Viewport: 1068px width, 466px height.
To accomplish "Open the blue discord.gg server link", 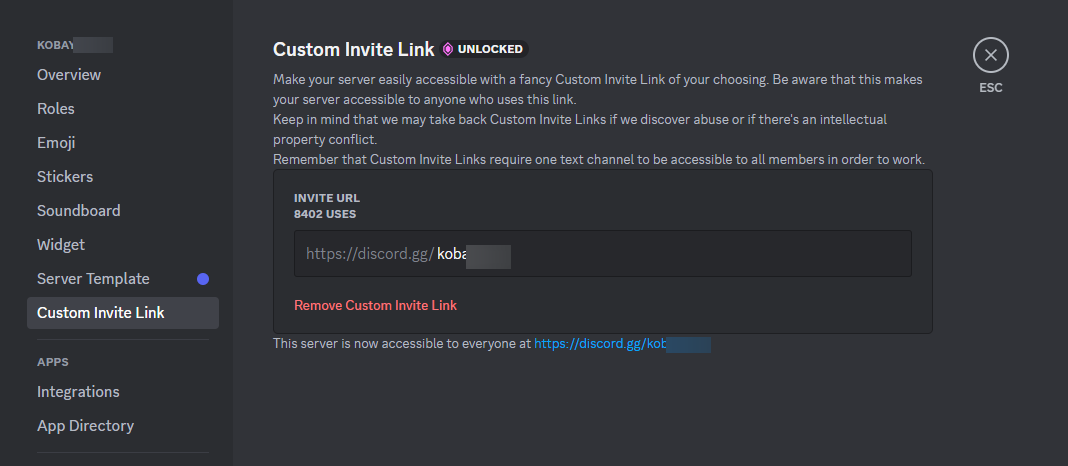I will (x=620, y=344).
